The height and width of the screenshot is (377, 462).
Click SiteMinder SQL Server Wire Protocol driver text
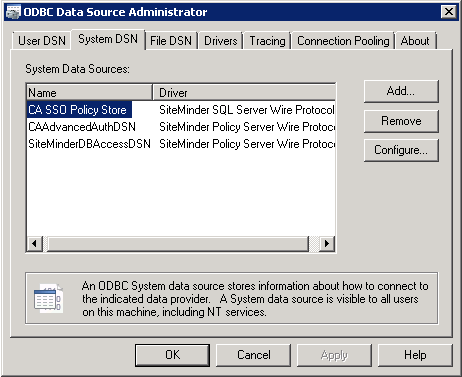tap(246, 110)
